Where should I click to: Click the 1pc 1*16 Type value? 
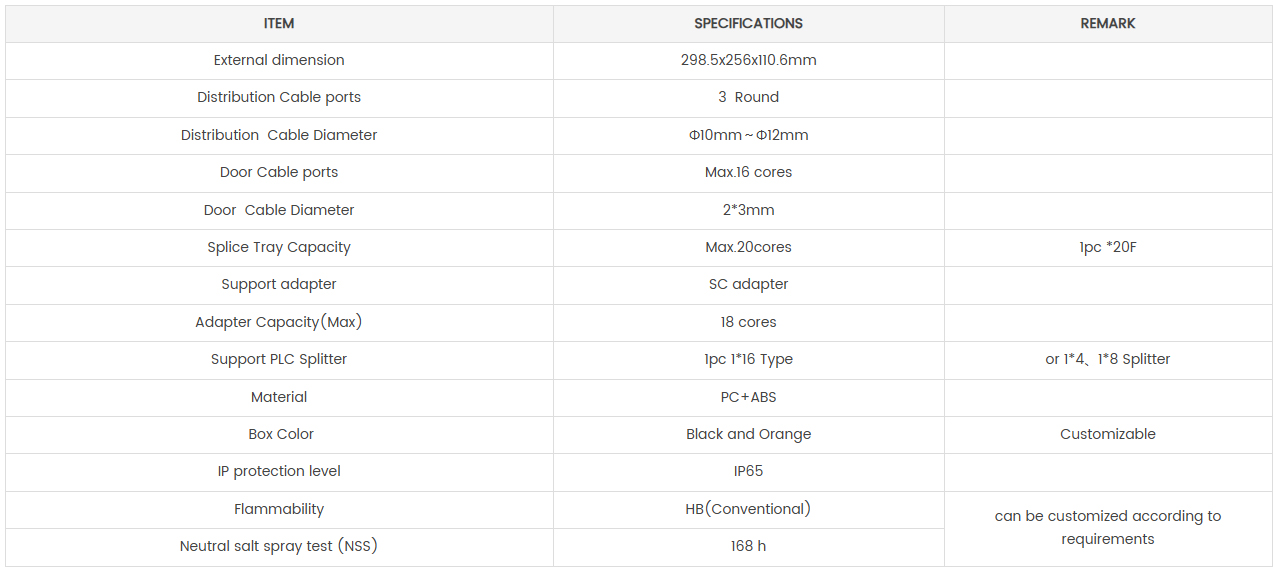point(748,359)
